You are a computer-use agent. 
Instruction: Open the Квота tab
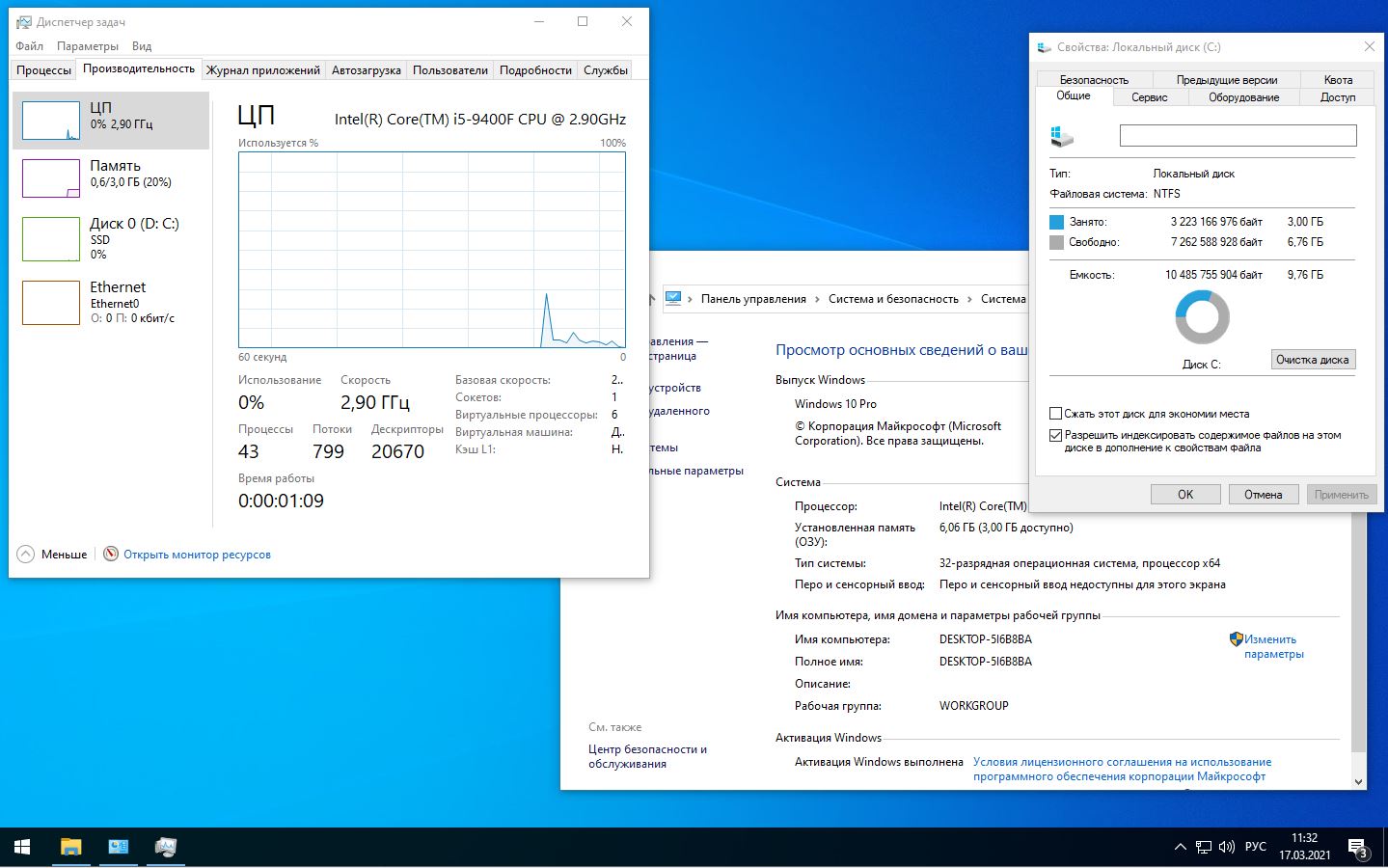tap(1338, 80)
